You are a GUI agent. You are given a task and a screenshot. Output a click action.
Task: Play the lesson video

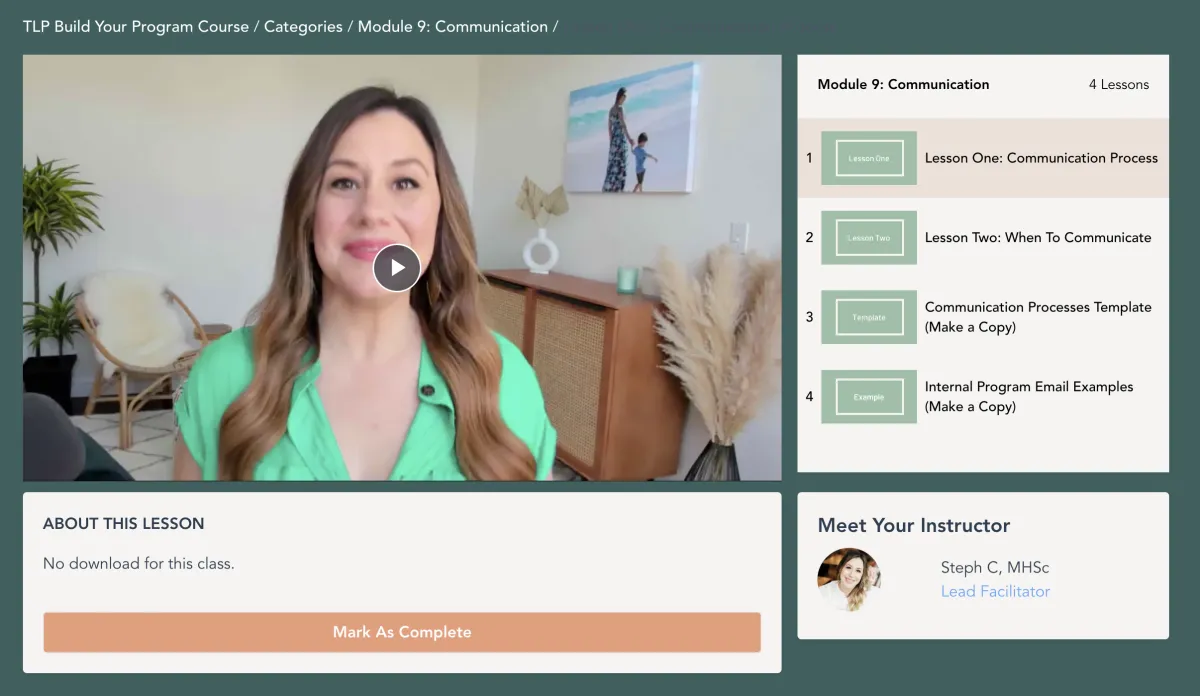coord(397,268)
